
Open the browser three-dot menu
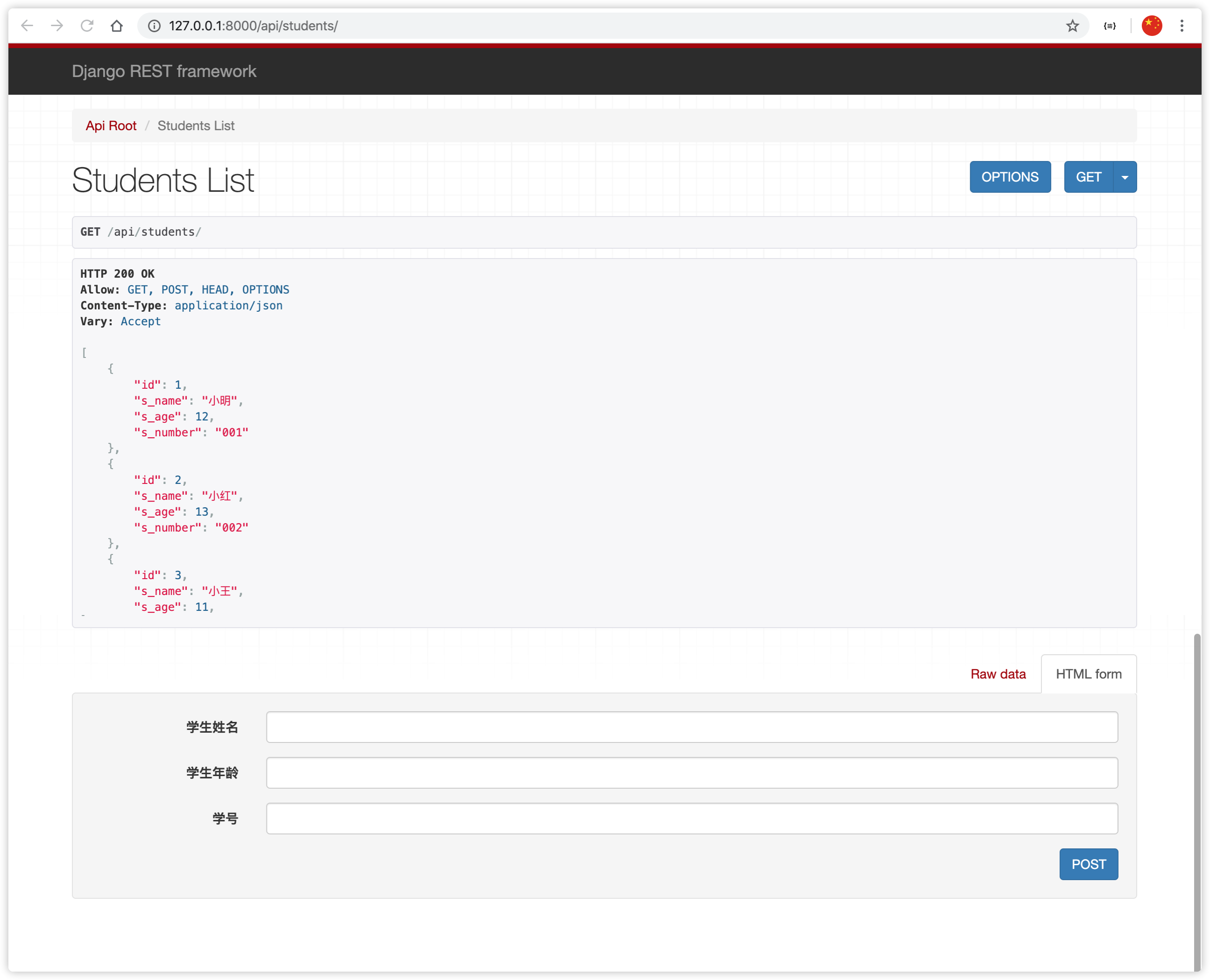click(x=1182, y=25)
